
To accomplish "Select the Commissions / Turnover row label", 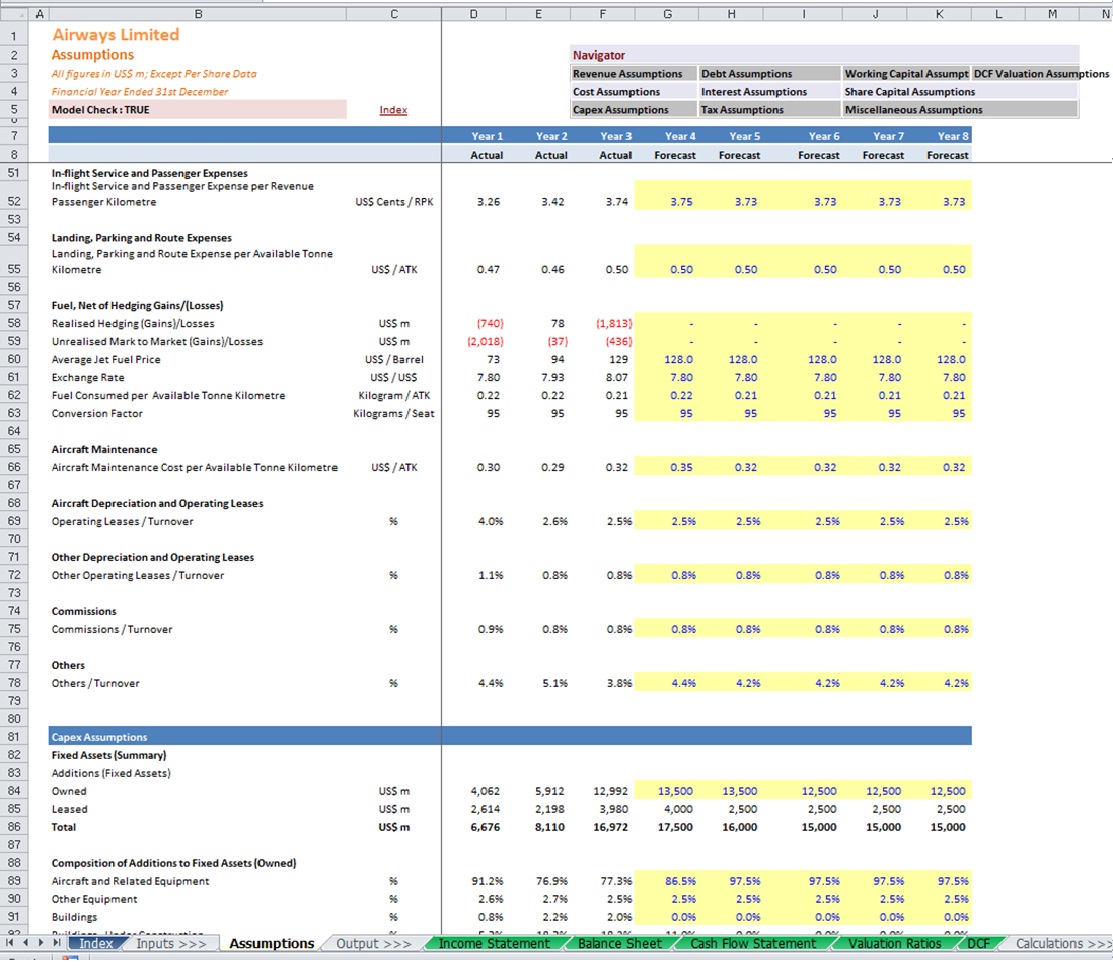I will 112,629.
